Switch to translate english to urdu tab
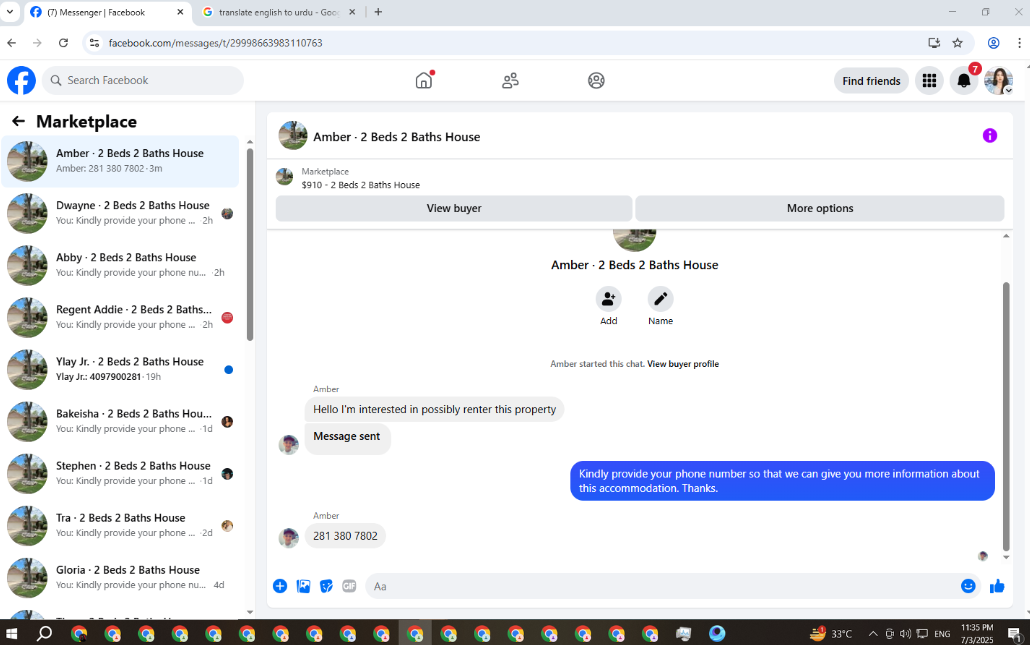 click(279, 12)
